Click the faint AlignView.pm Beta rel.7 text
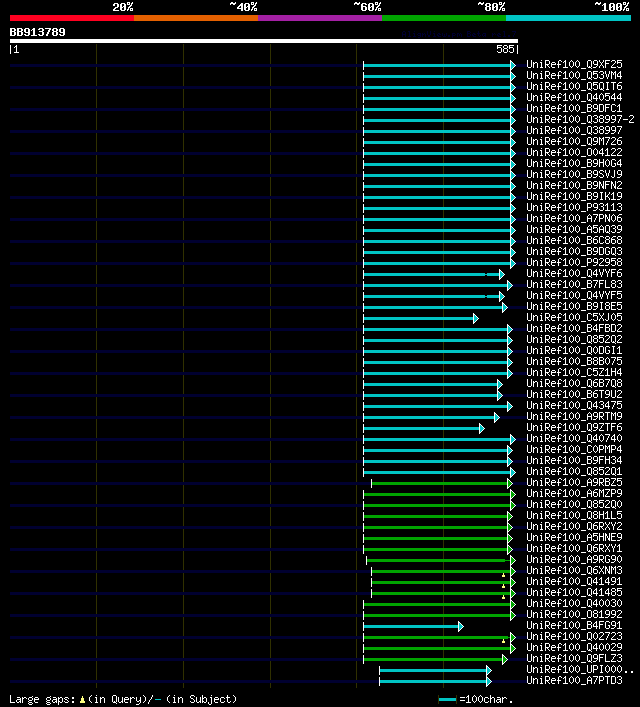This screenshot has width=640, height=707. (x=459, y=34)
